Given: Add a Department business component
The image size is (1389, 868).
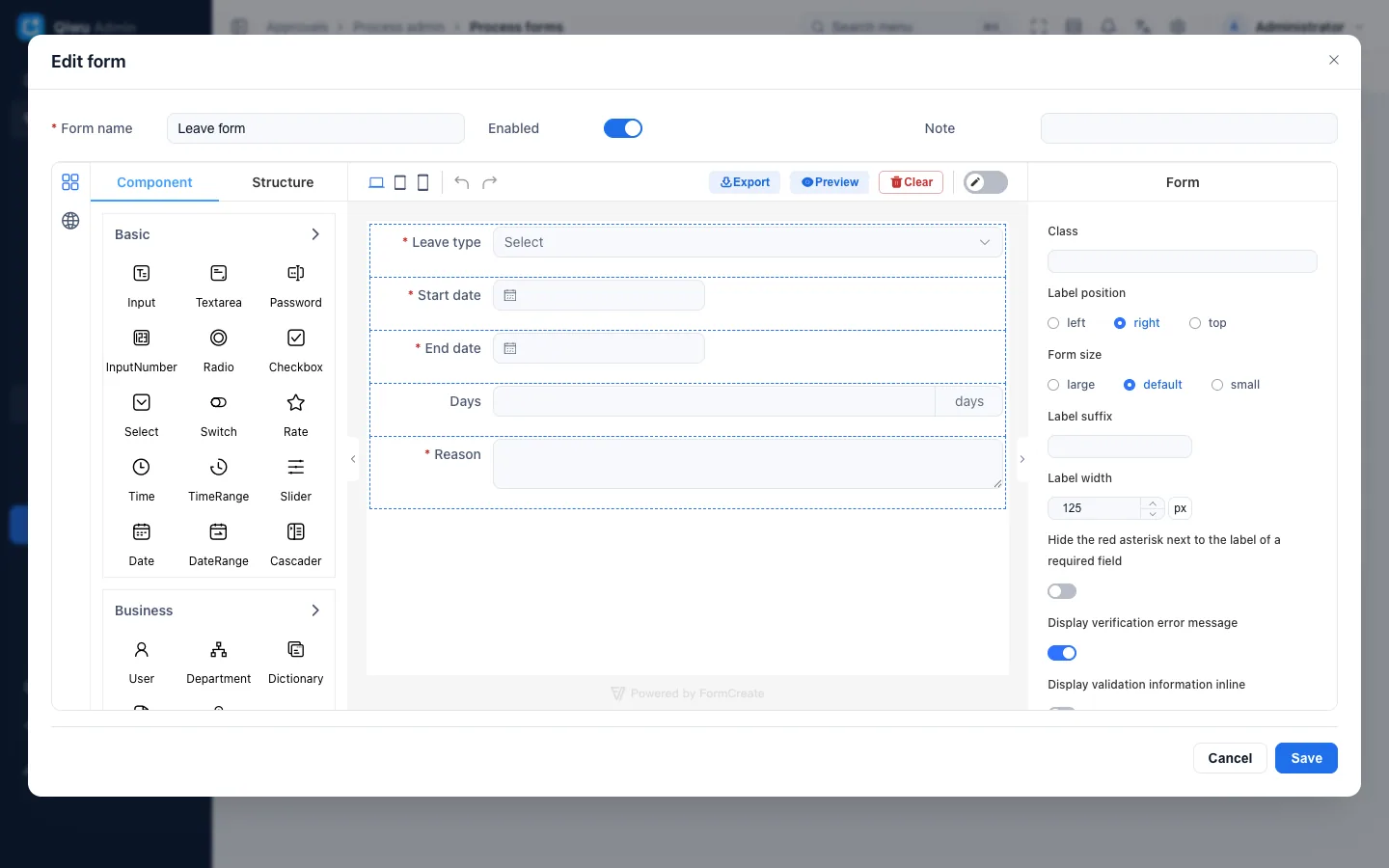Looking at the screenshot, I should [219, 662].
